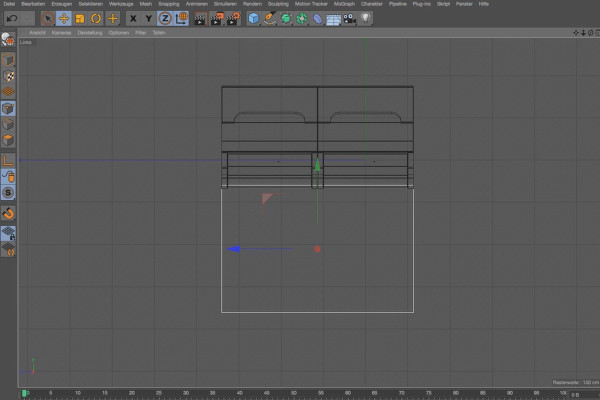Toggle the Y axis lock
Screen dimensions: 600x400
[149, 18]
